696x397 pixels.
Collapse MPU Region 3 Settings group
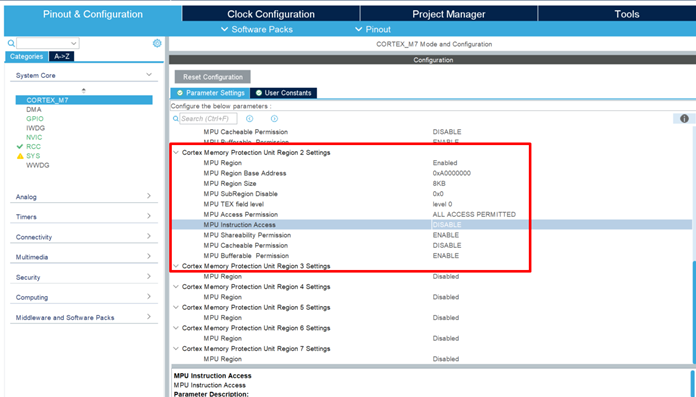[176, 266]
